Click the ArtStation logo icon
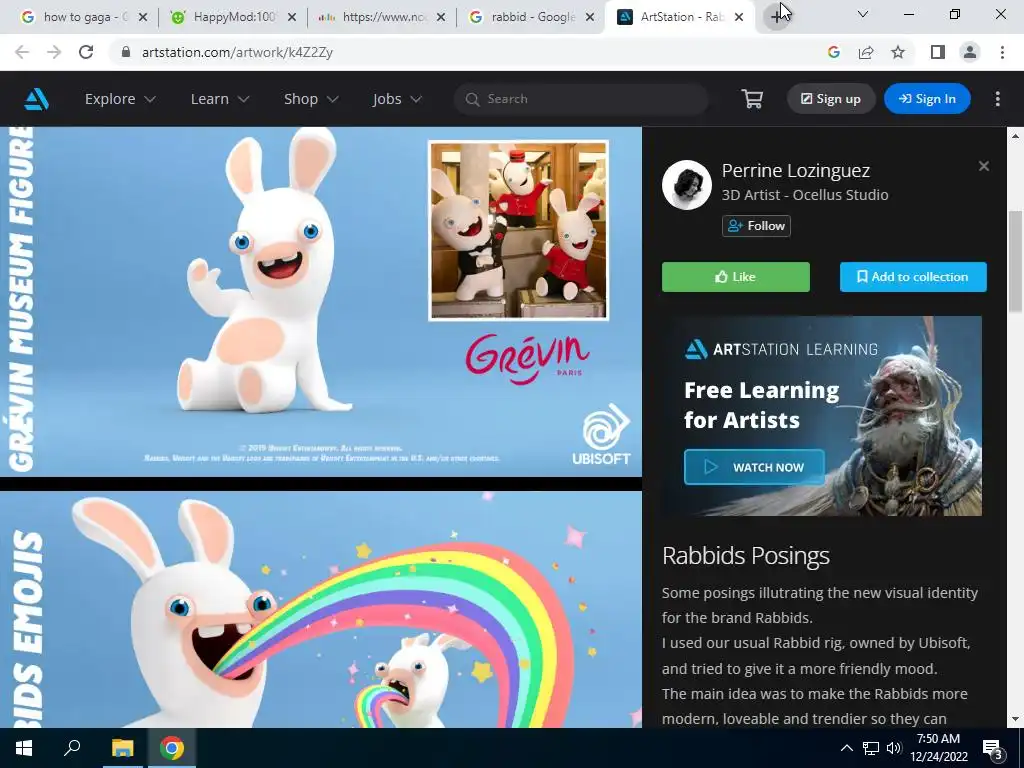 click(37, 99)
